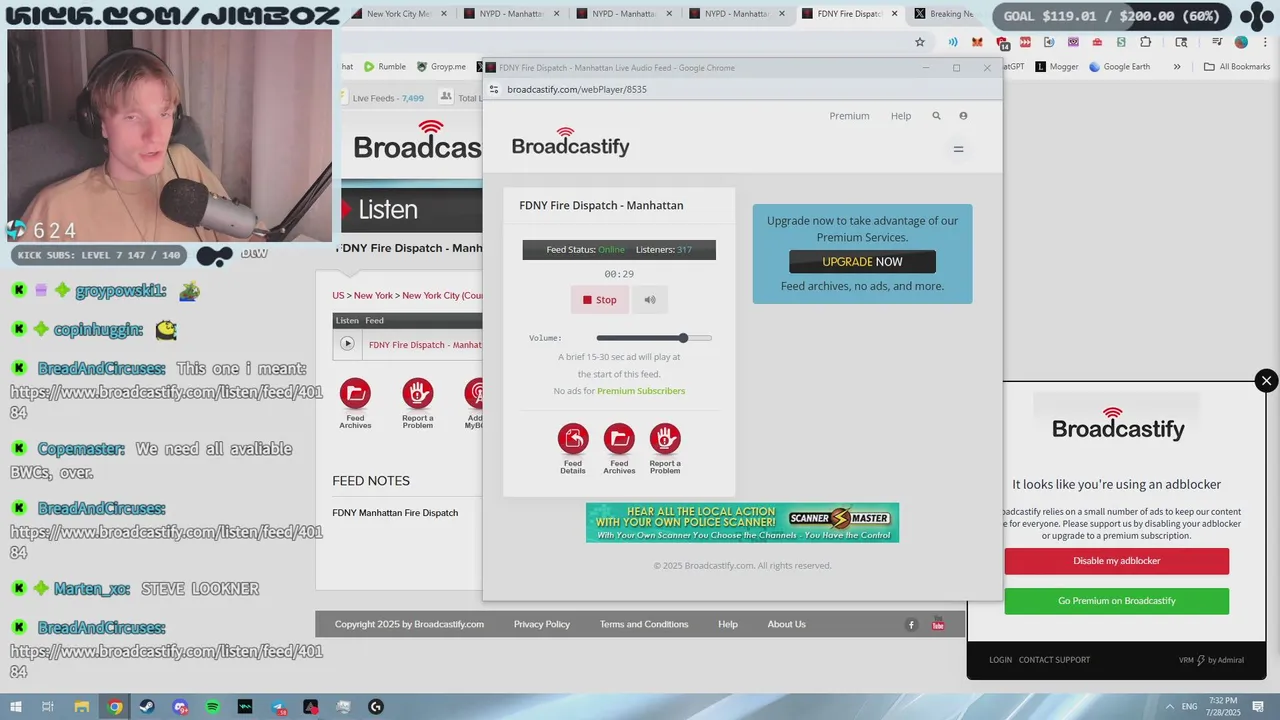Open the hamburger menu in web player
Image resolution: width=1280 pixels, height=720 pixels.
pos(958,149)
